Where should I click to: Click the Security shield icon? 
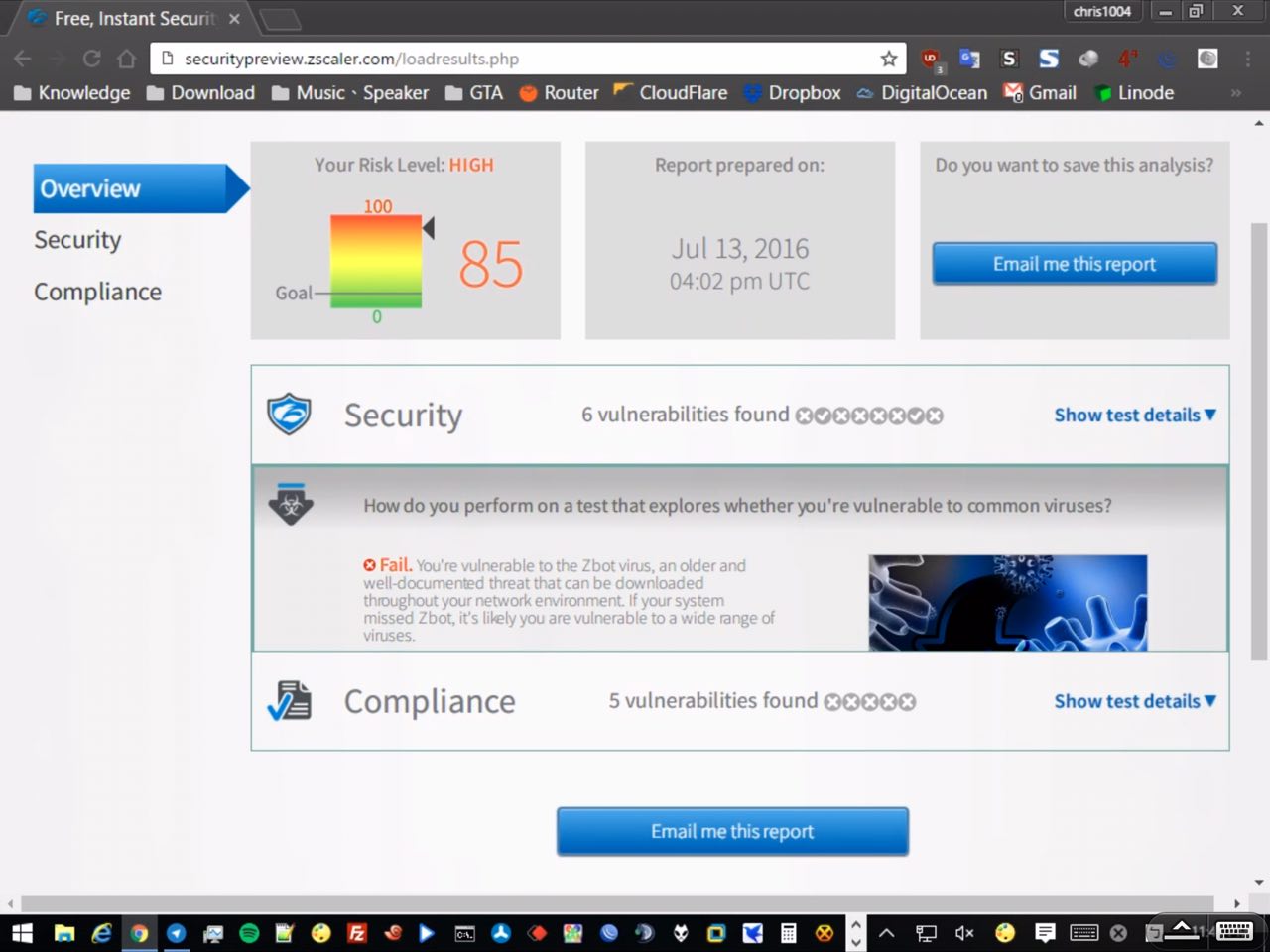pos(289,415)
